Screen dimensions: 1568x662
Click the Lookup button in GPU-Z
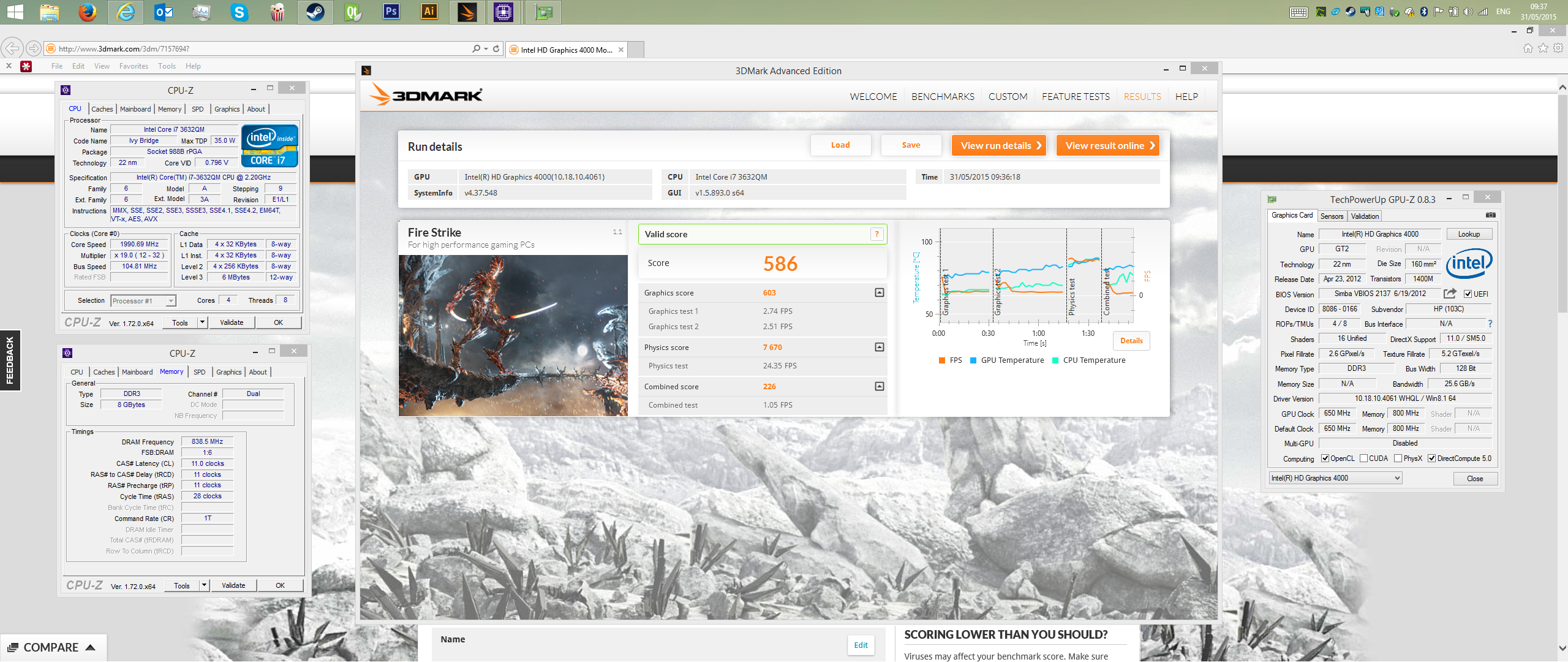[1469, 234]
